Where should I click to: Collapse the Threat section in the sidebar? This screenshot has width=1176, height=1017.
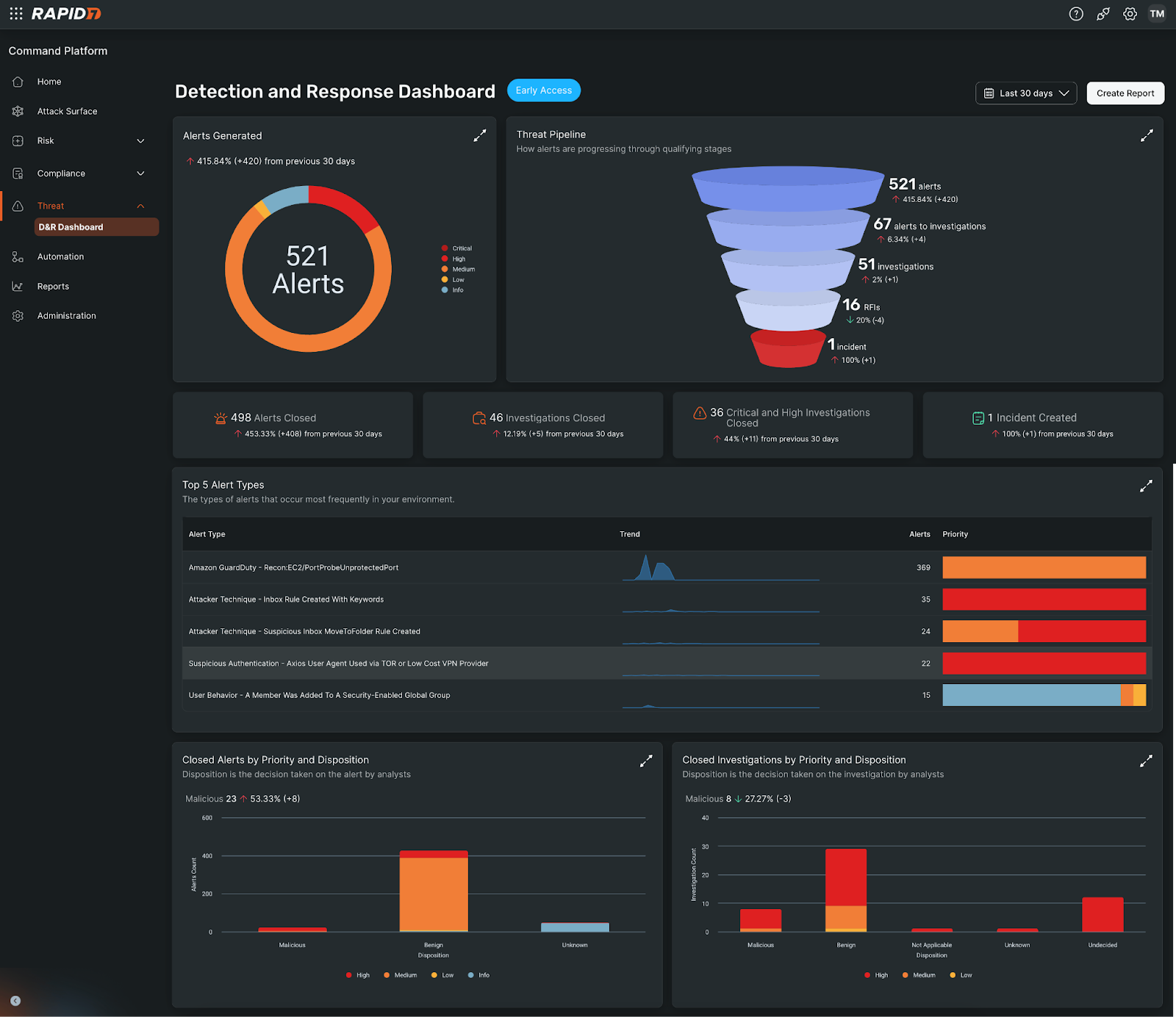tap(140, 206)
